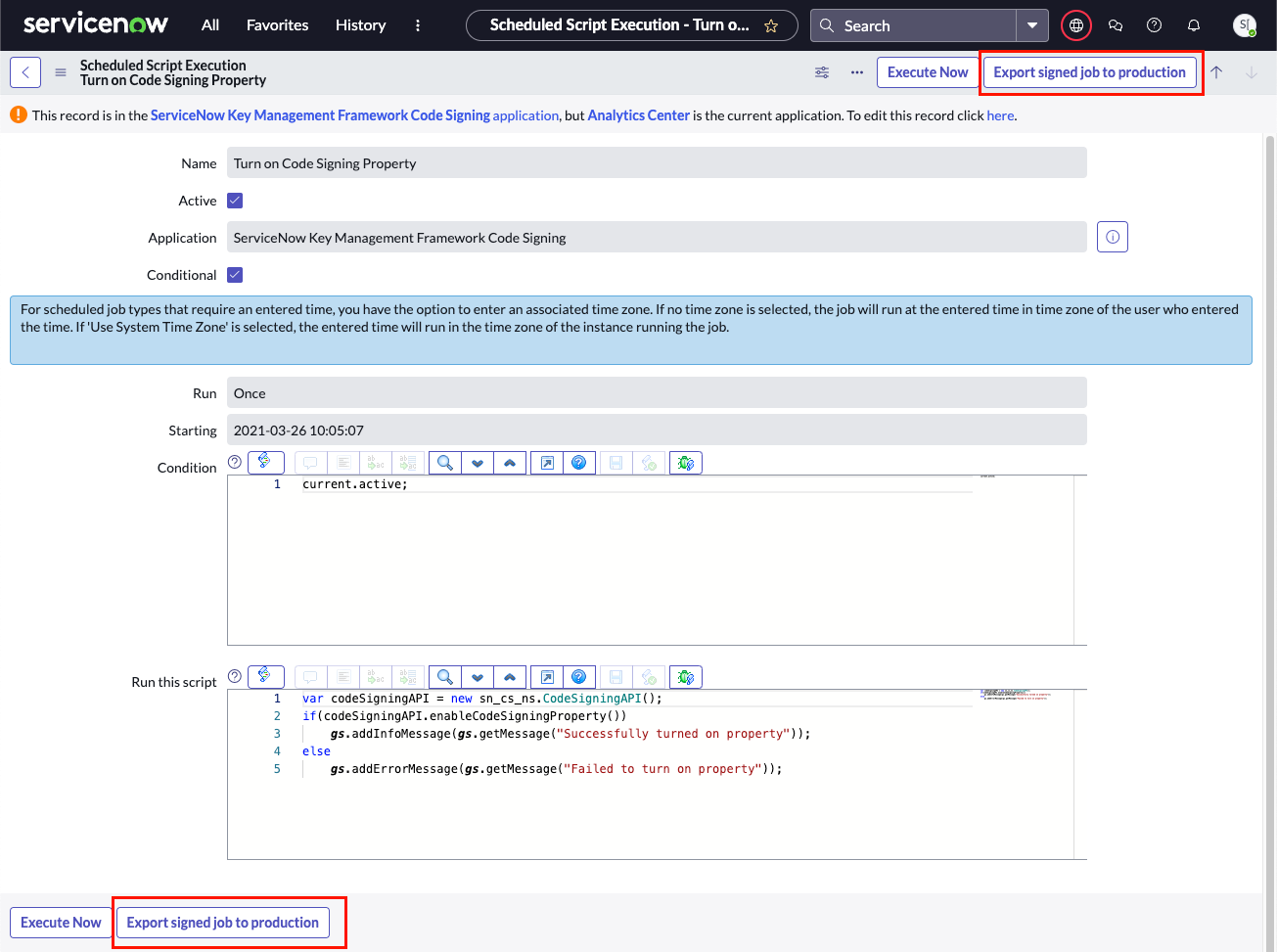
Task: Open the notifications bell
Action: point(1194,25)
